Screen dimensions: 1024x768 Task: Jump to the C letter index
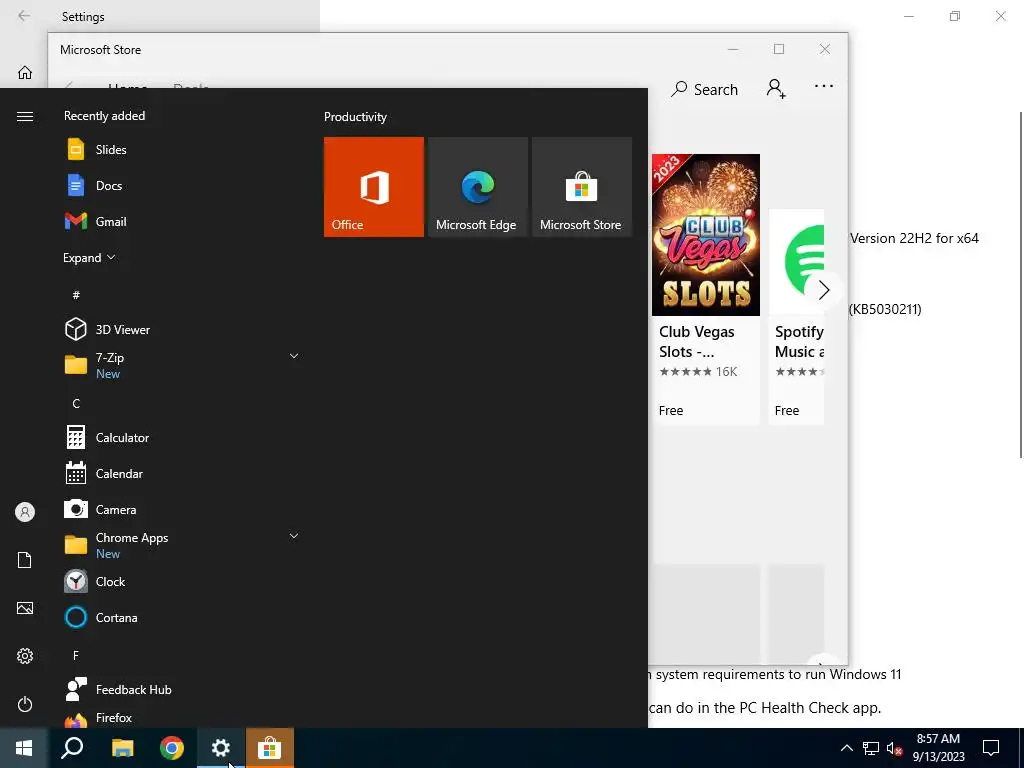(x=76, y=404)
